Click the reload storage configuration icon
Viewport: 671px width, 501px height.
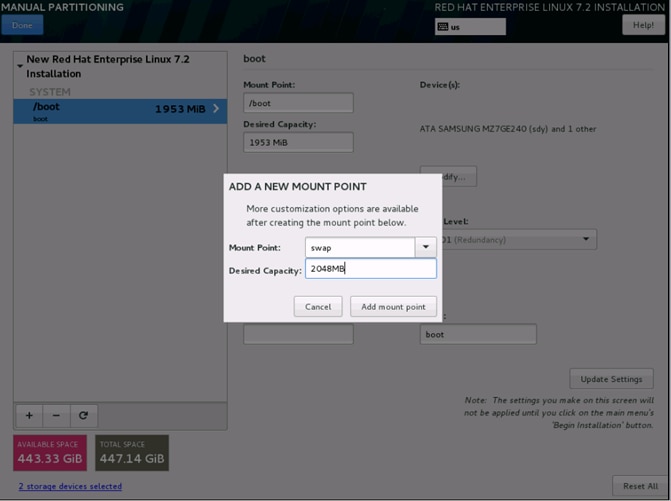point(83,415)
